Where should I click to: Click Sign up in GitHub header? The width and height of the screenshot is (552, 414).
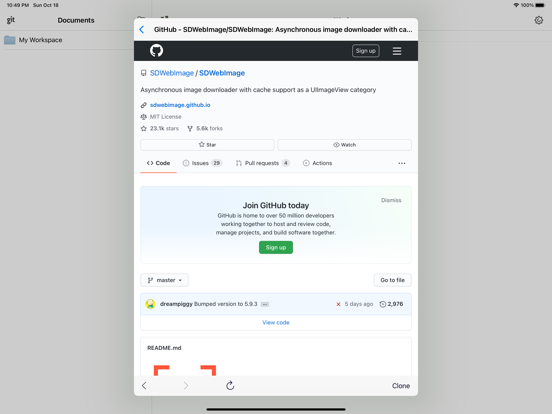click(x=365, y=51)
